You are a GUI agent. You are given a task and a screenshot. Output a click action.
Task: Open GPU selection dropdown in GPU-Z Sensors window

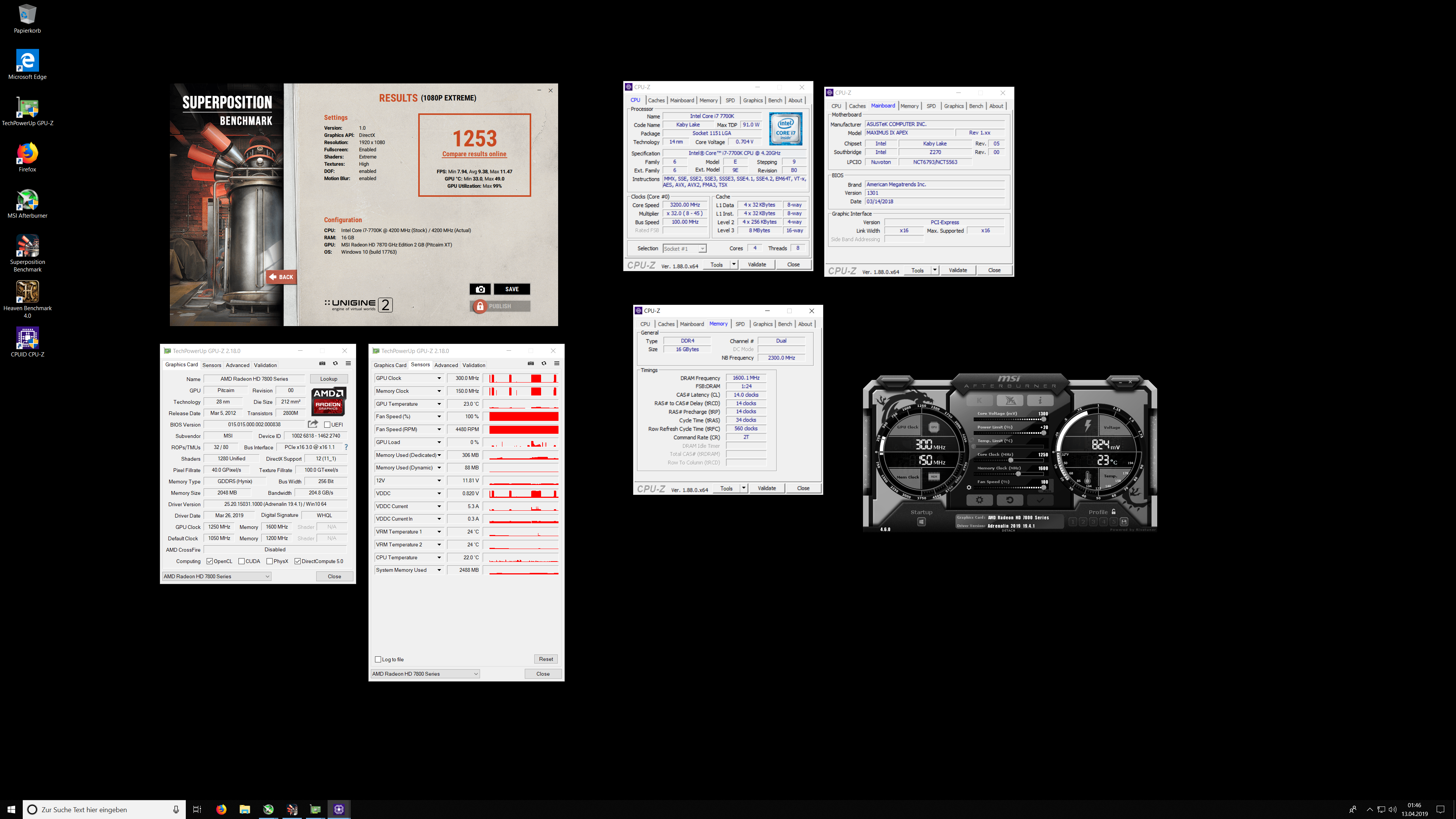(425, 673)
